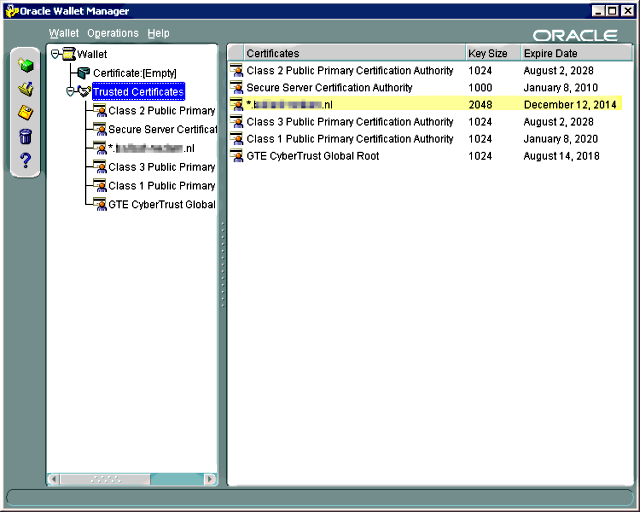Select Class 3 Public Primary in the tree
This screenshot has height=512, width=640.
(x=162, y=167)
